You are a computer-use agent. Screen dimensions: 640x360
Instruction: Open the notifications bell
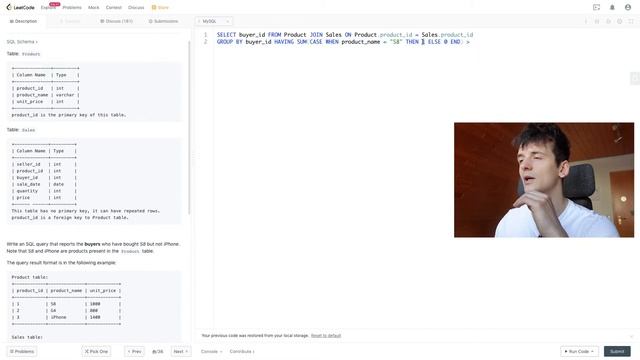pos(612,7)
